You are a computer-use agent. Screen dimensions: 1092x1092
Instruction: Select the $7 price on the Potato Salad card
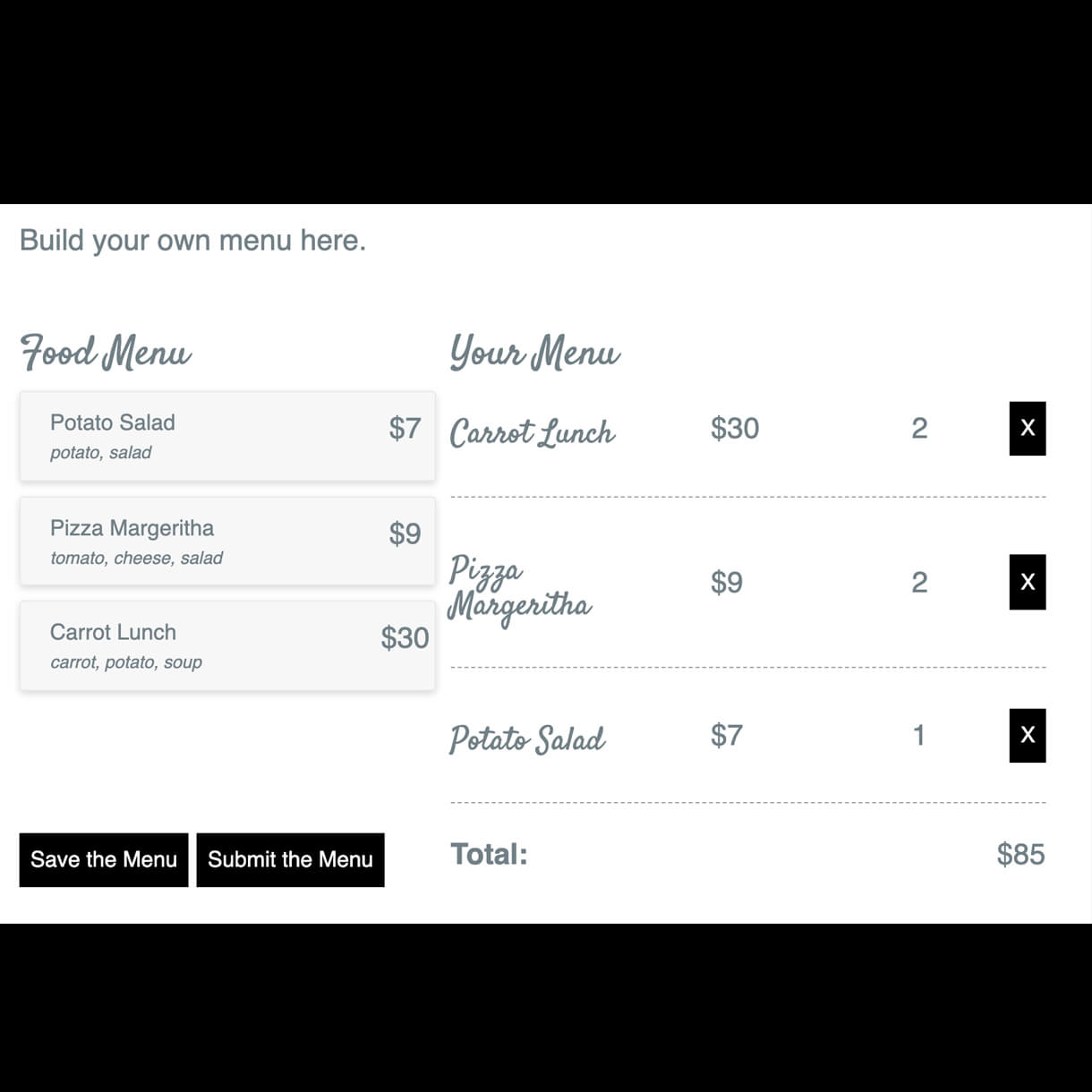click(x=405, y=429)
